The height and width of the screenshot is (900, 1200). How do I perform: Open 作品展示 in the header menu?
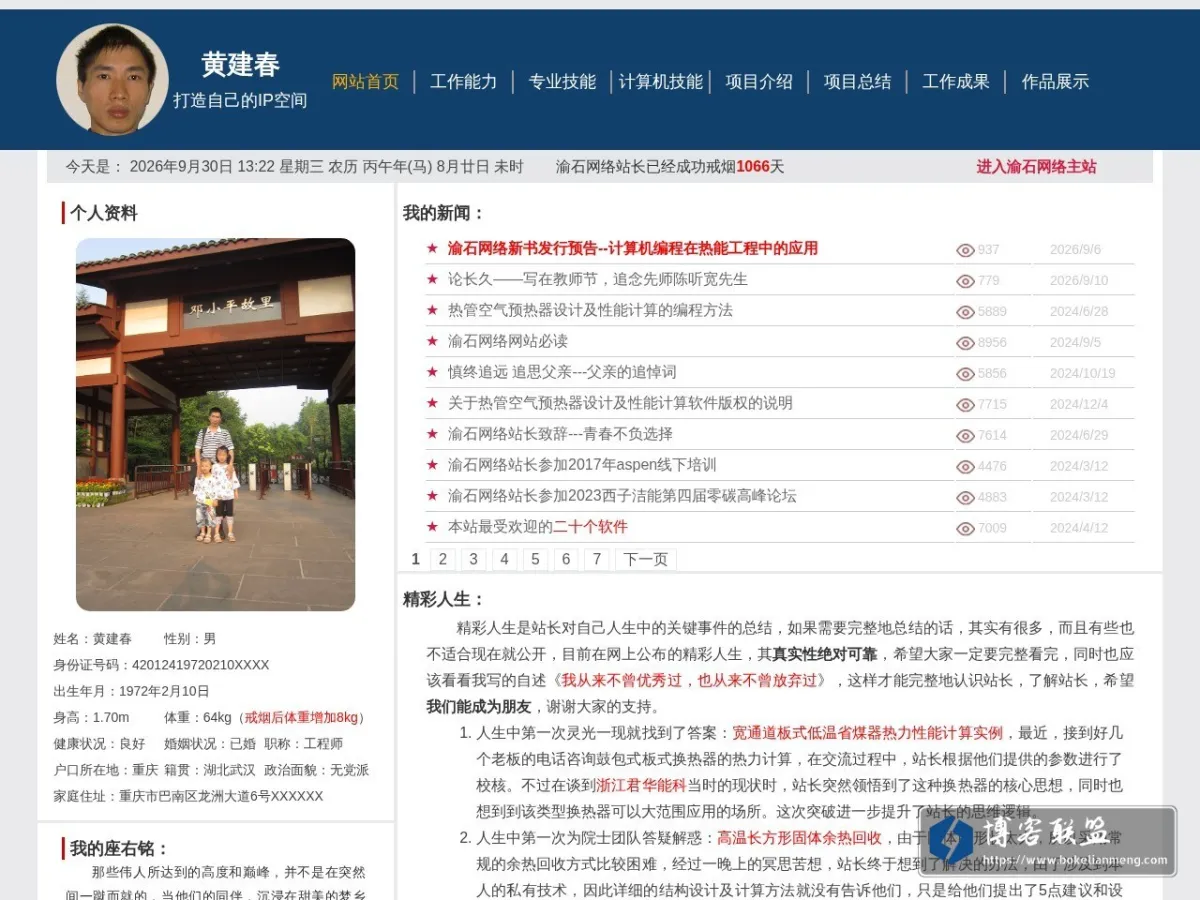pos(1055,82)
